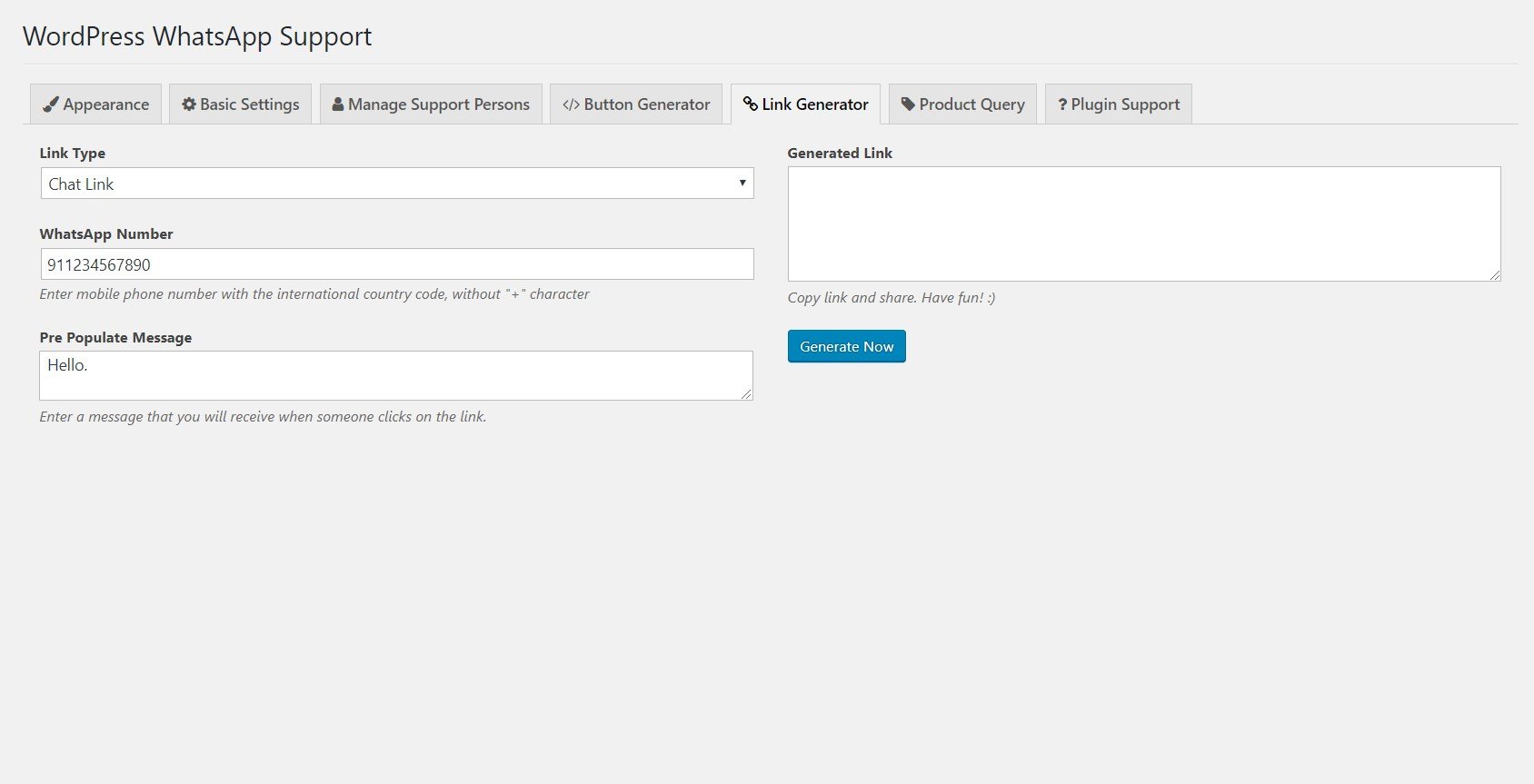Image resolution: width=1534 pixels, height=784 pixels.
Task: Switch to the Plugin Support tab
Action: 1119,104
